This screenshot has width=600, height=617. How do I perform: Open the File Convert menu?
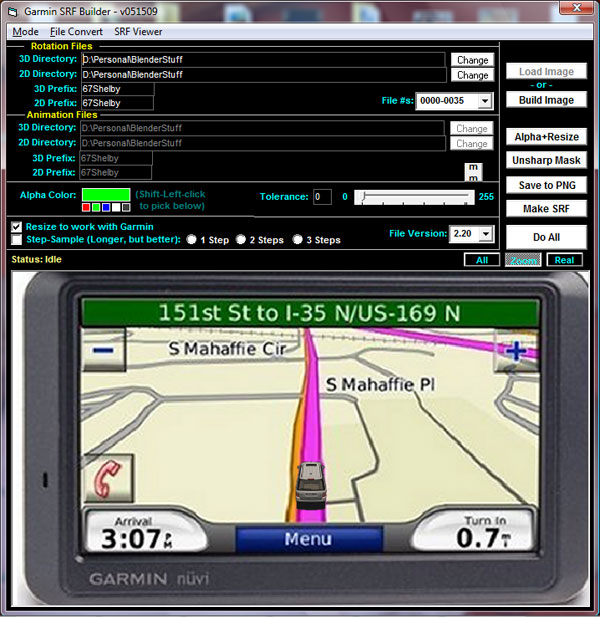tap(76, 31)
